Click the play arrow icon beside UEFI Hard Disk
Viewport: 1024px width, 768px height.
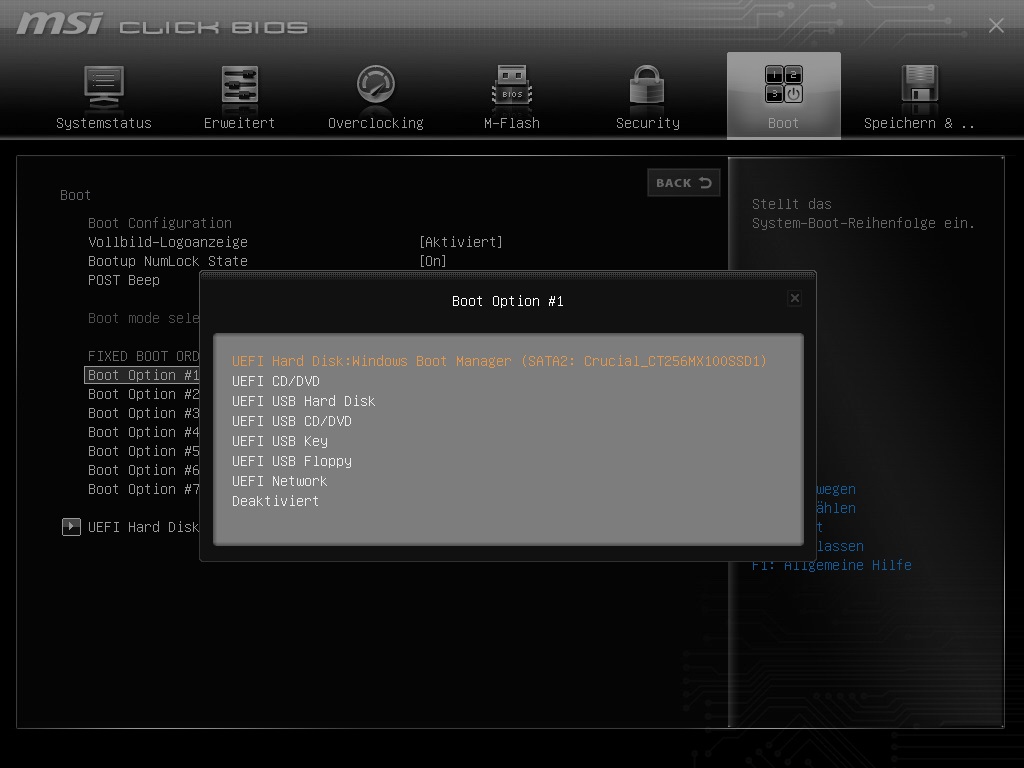tap(71, 526)
